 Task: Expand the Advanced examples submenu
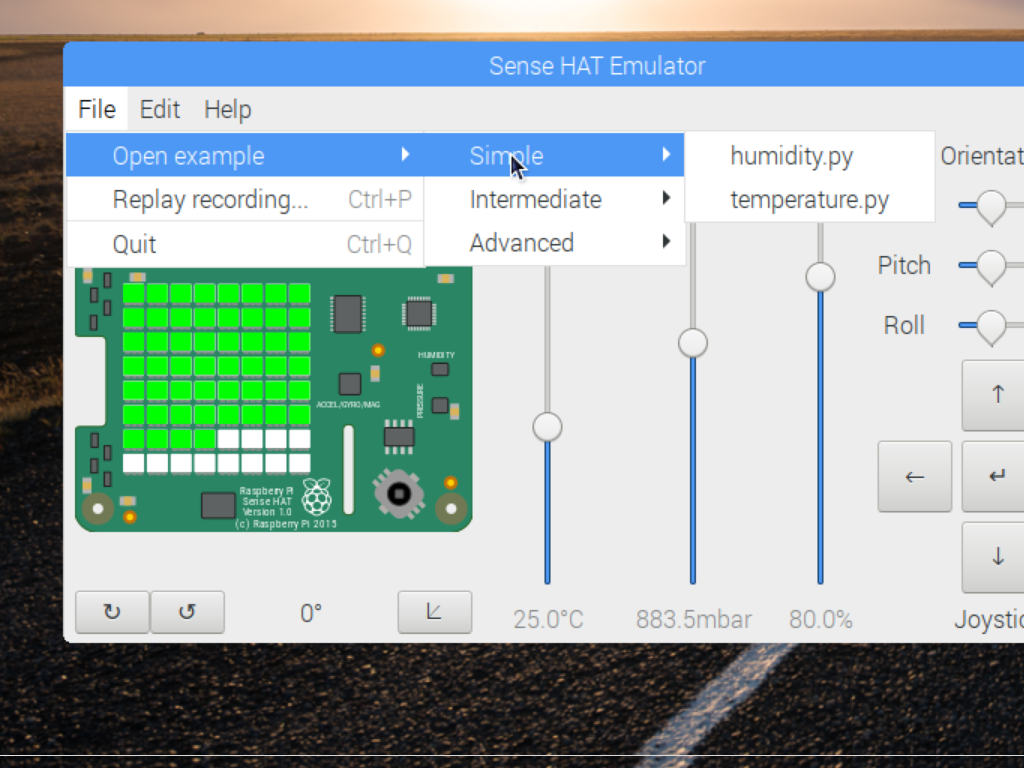click(554, 243)
